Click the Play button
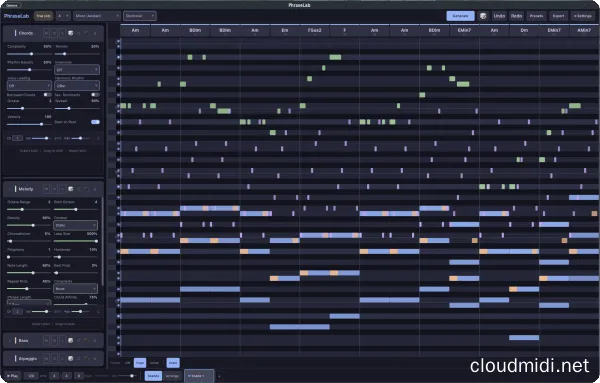 (x=13, y=376)
